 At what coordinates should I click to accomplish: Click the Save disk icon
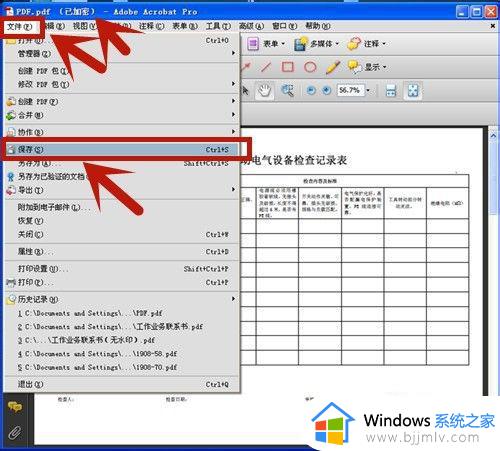pos(11,150)
